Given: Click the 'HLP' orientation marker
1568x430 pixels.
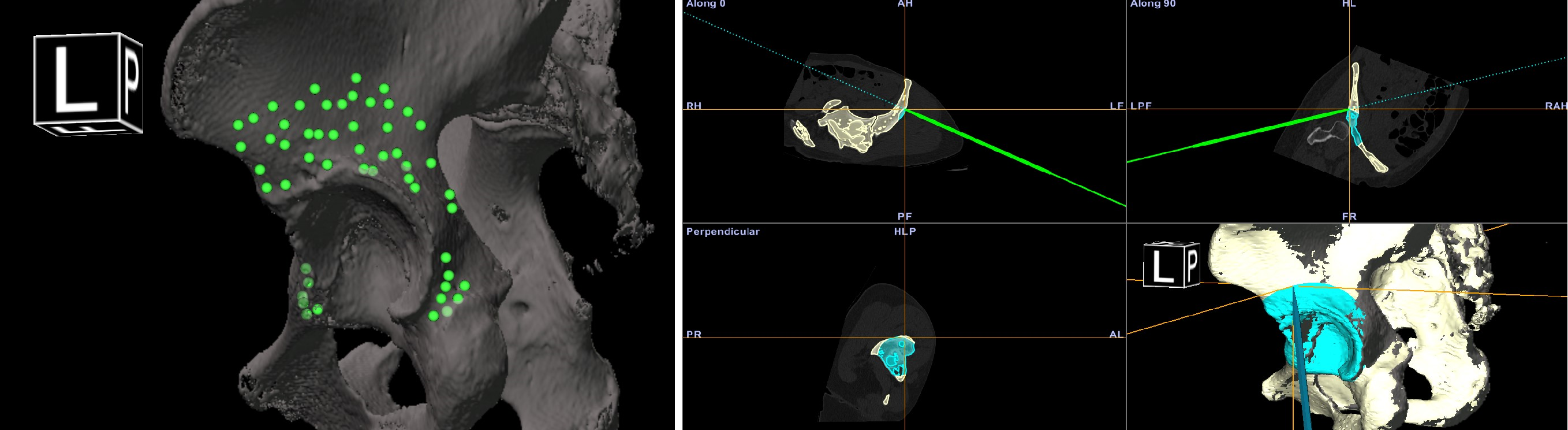Looking at the screenshot, I should tap(905, 231).
